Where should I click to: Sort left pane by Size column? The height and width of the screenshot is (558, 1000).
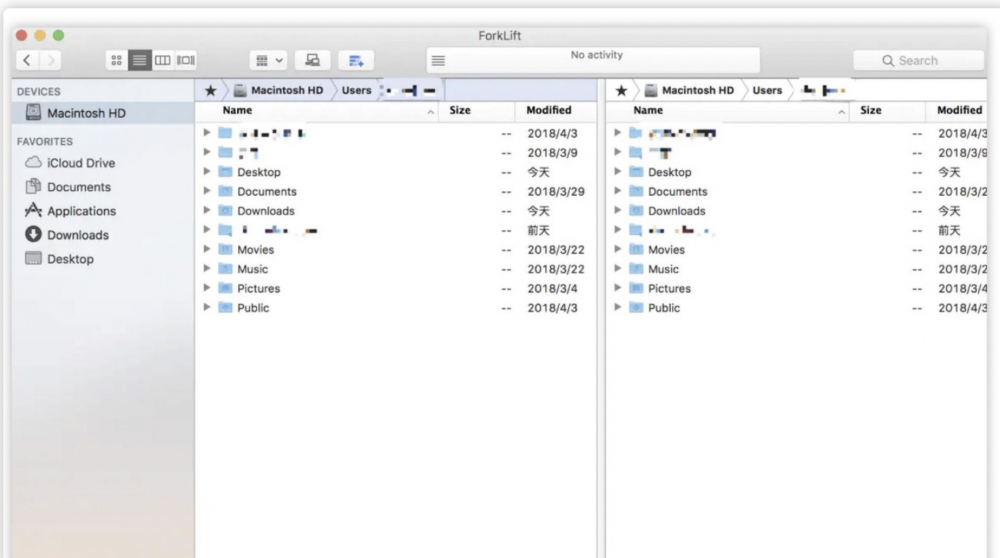point(476,110)
